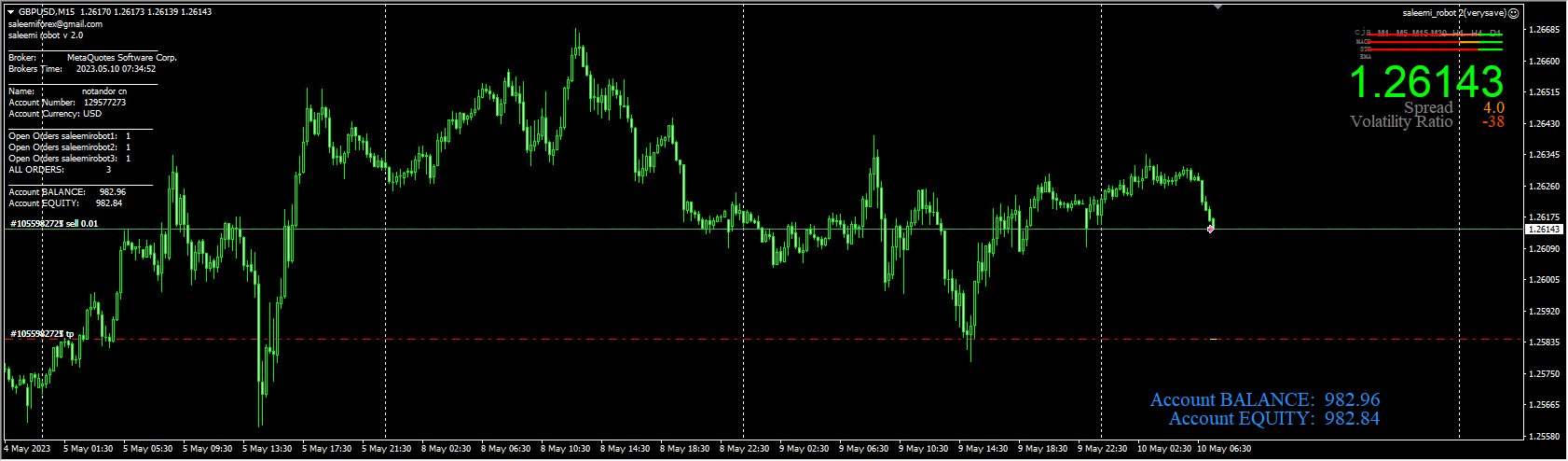Click the Volatility Ratio value -38
The height and width of the screenshot is (461, 1568).
[x=1492, y=121]
